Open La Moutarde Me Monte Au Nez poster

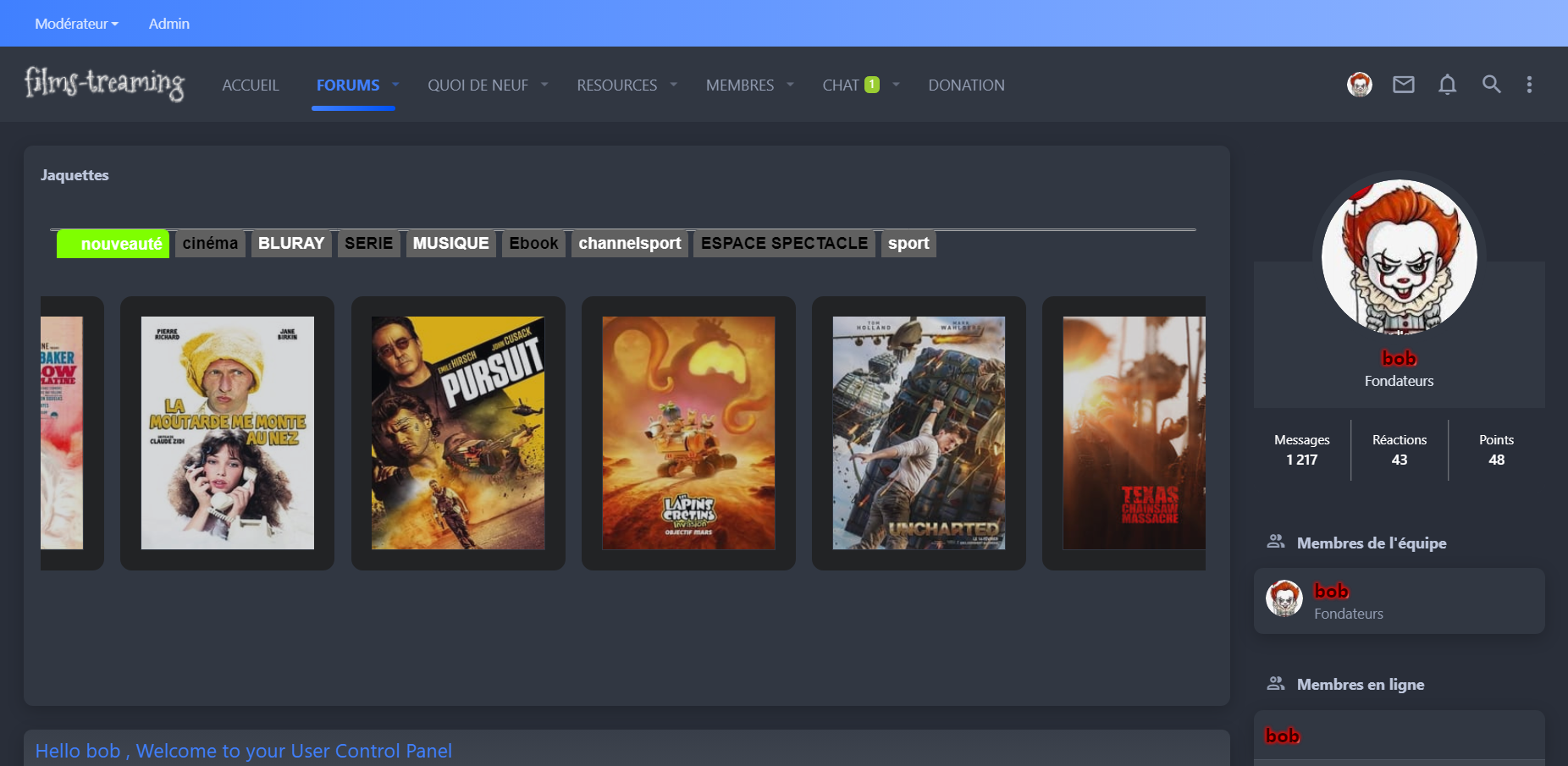(227, 433)
